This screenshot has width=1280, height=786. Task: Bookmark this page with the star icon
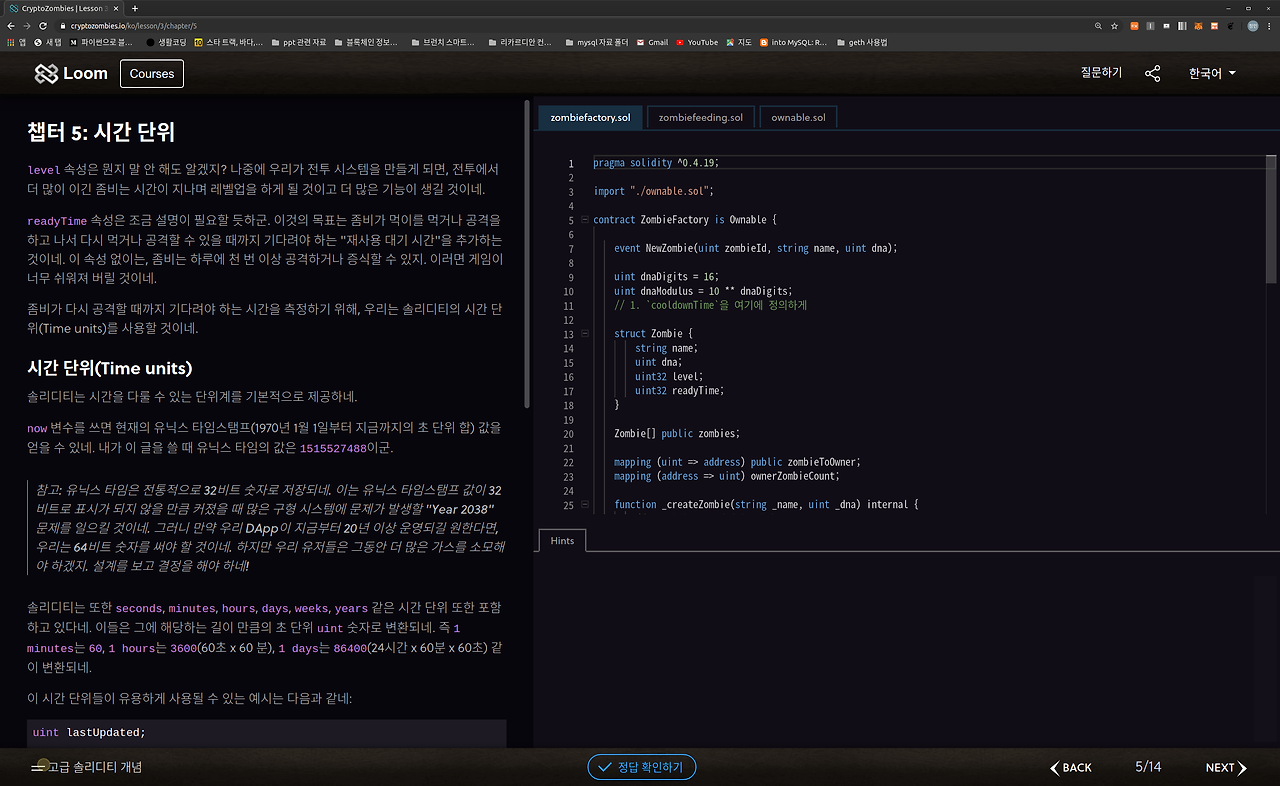(1115, 25)
